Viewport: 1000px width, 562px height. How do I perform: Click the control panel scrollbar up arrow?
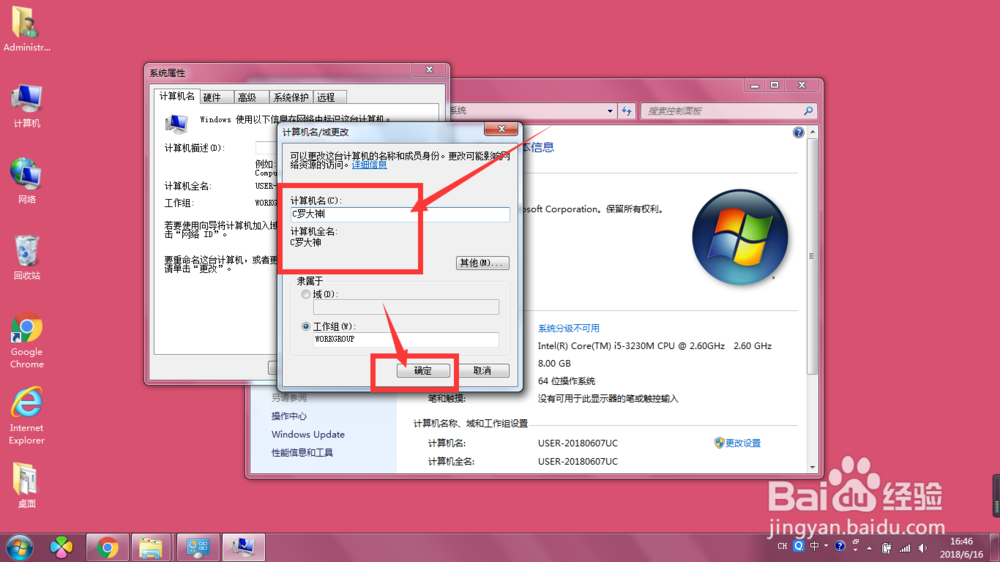coord(812,132)
